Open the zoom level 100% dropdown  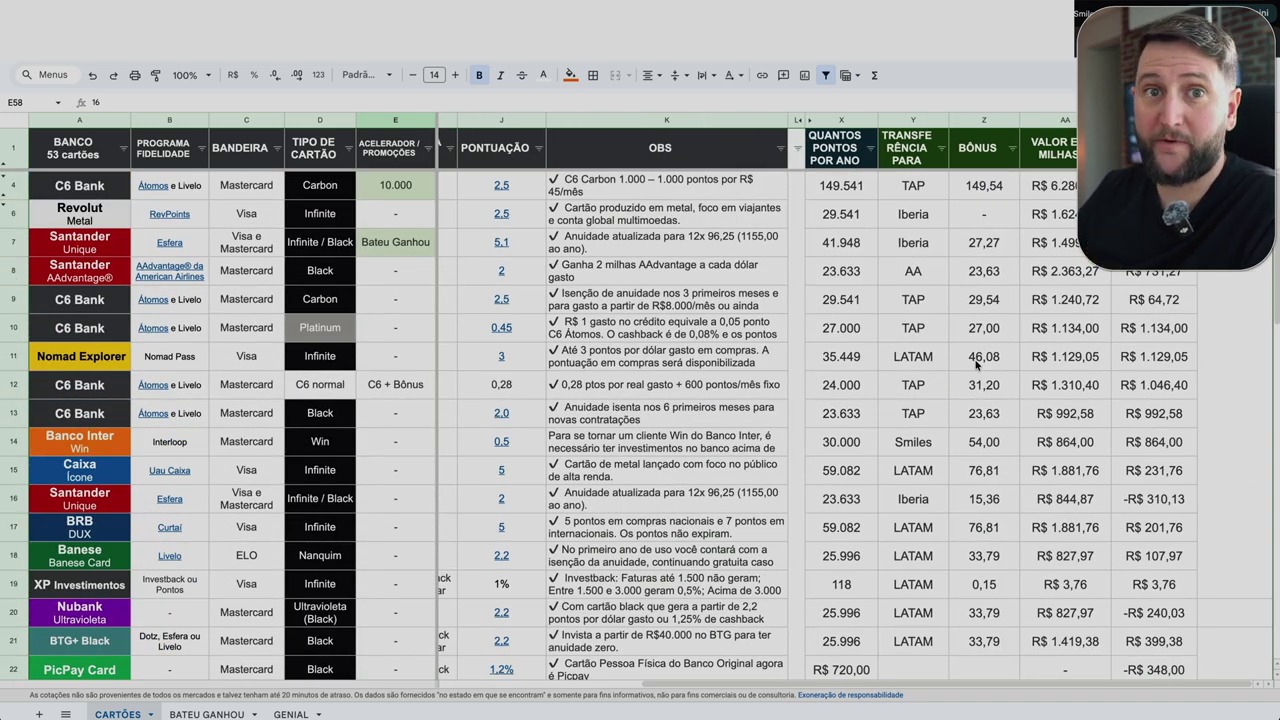tap(192, 75)
